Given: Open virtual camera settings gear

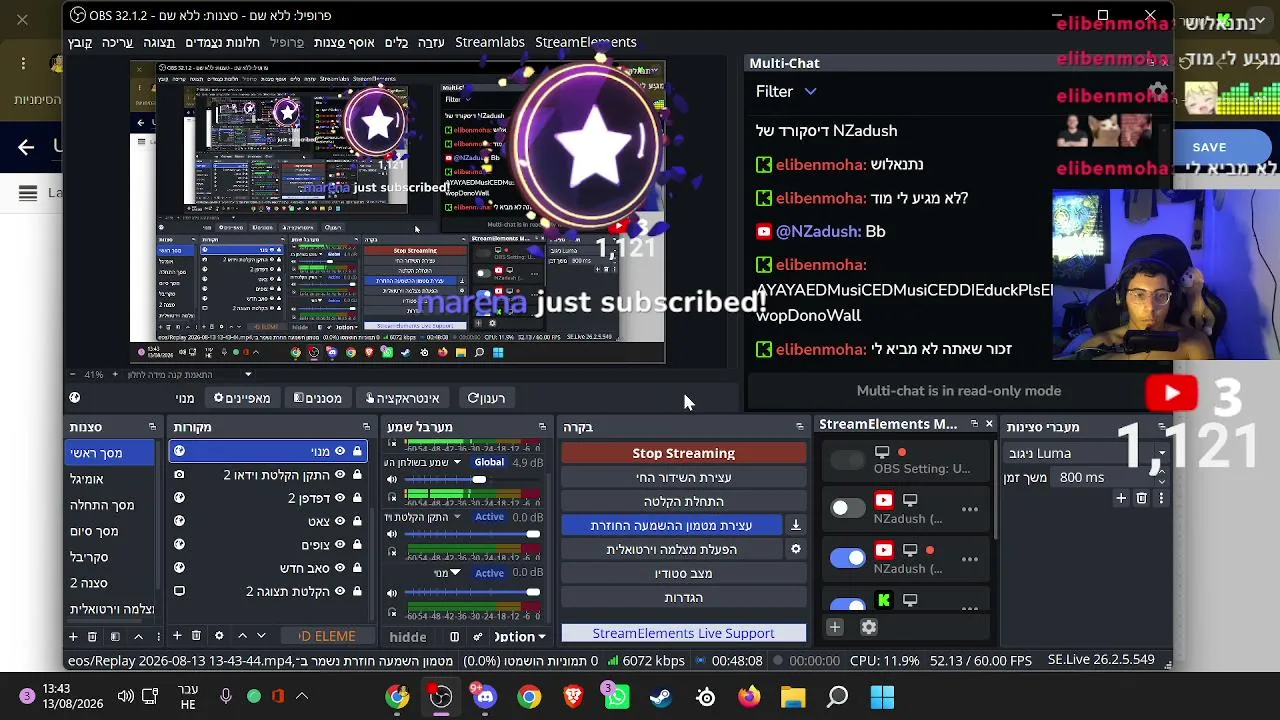Looking at the screenshot, I should (796, 549).
